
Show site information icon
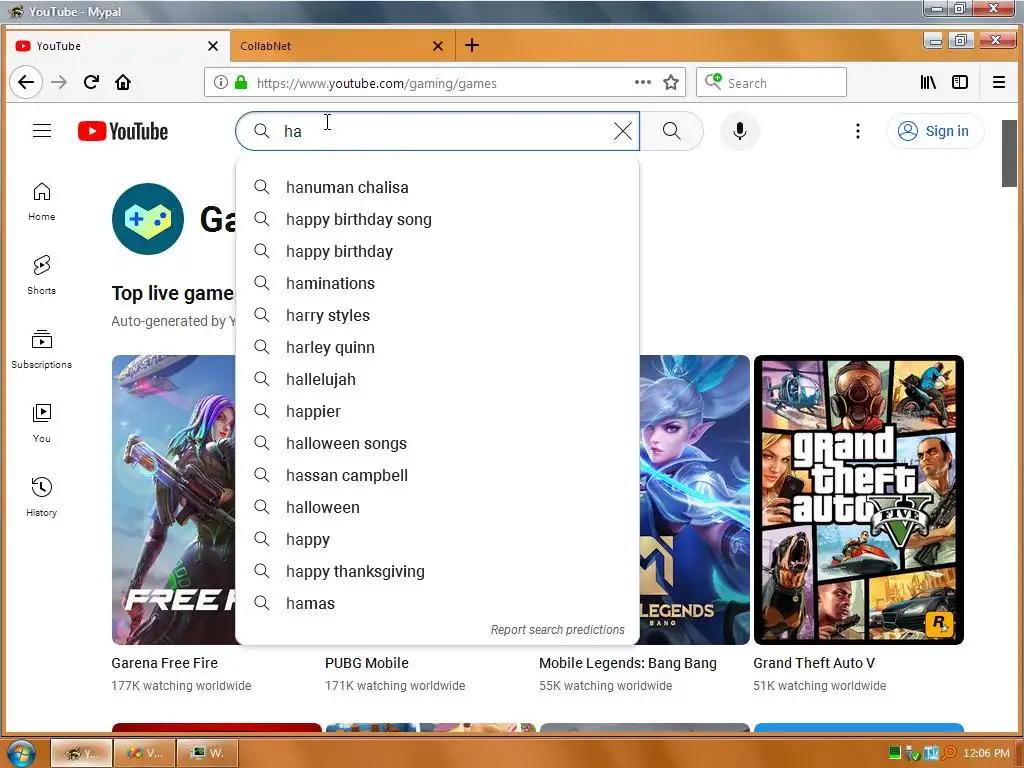(x=221, y=82)
